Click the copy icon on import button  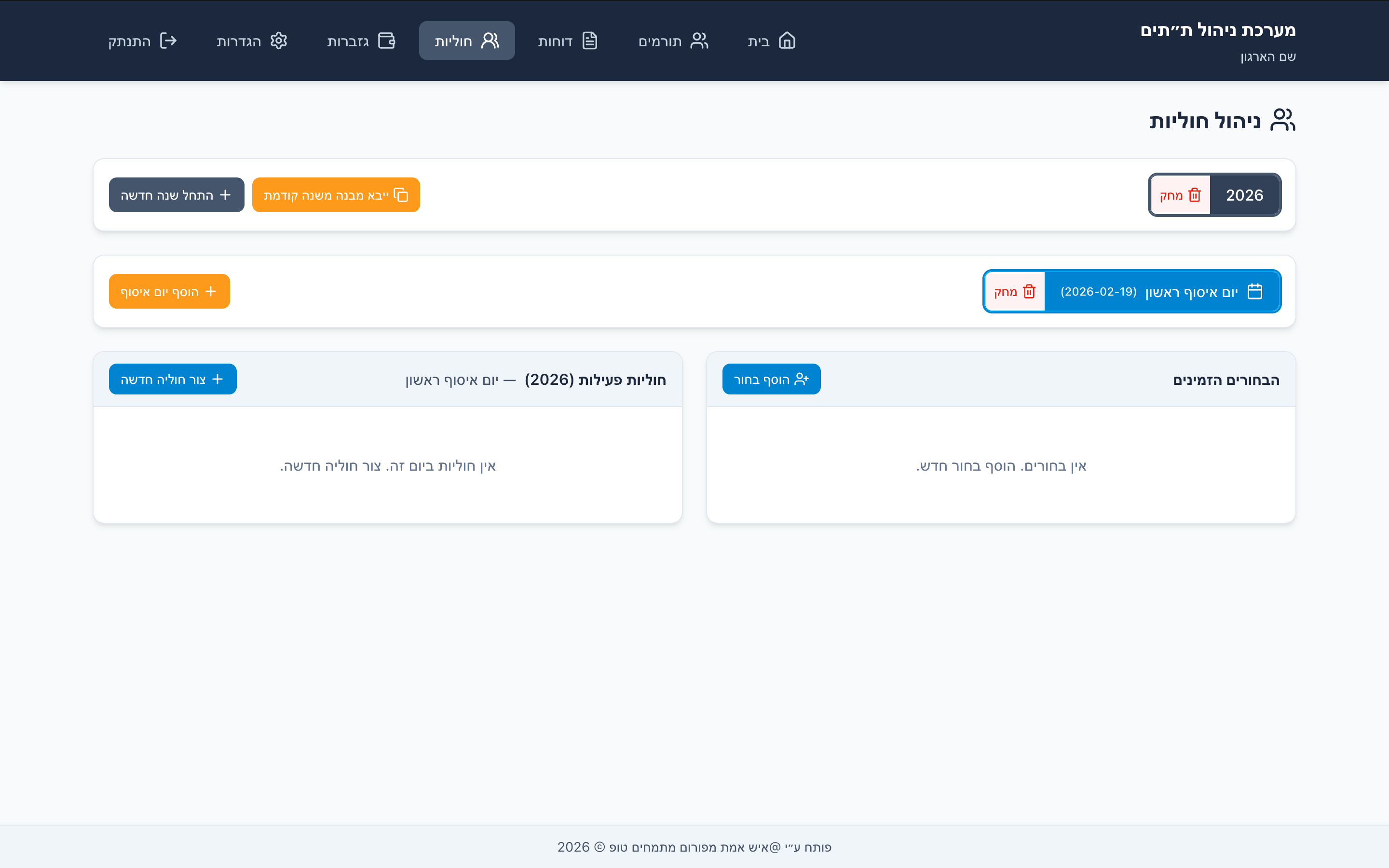point(401,195)
